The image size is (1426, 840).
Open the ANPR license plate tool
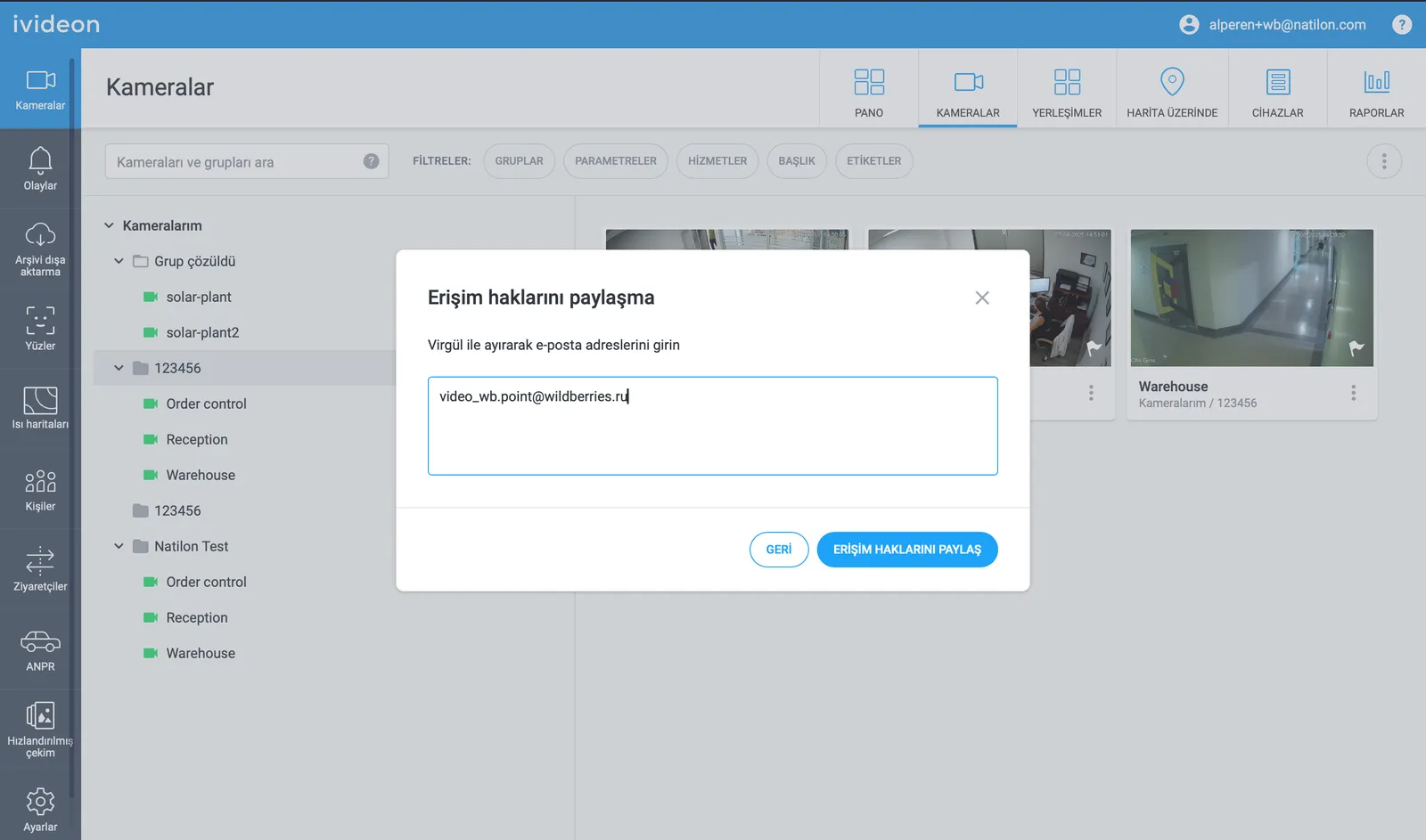39,648
